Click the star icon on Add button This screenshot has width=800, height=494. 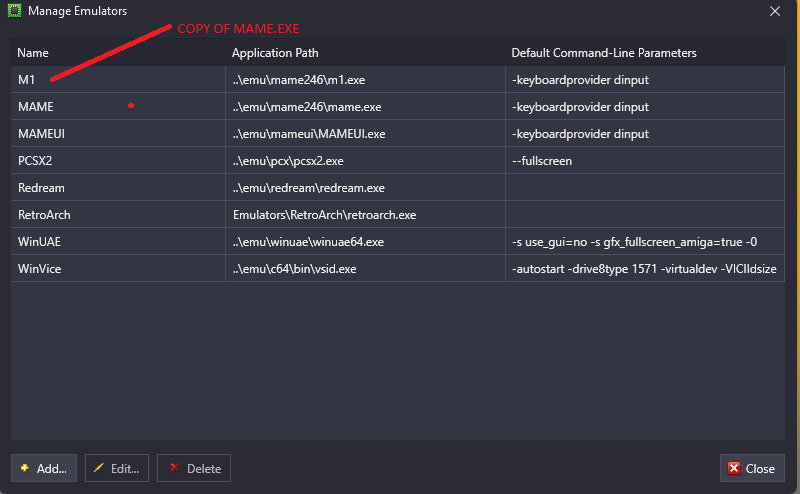point(24,467)
